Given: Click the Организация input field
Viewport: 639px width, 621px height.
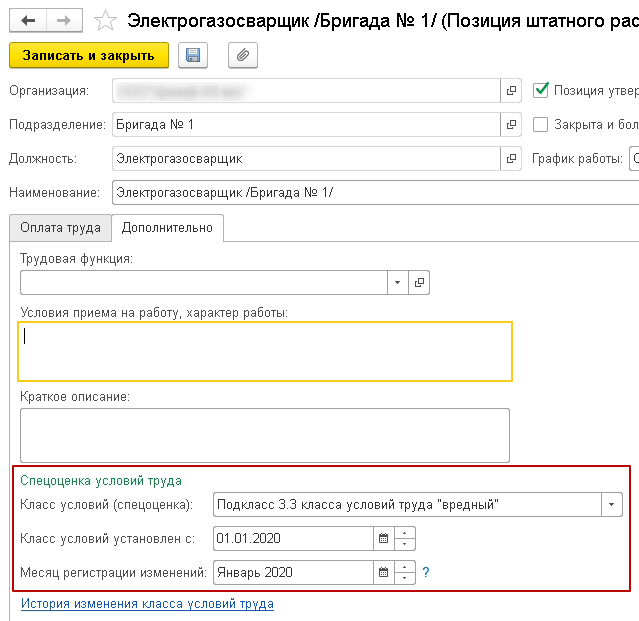Looking at the screenshot, I should click(306, 90).
